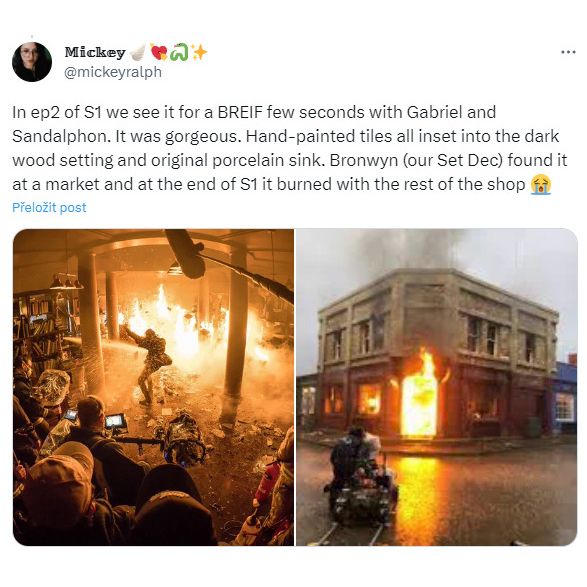Screen dimensions: 587x587
Task: Open the Přeložit post translation link
Action: point(49,207)
